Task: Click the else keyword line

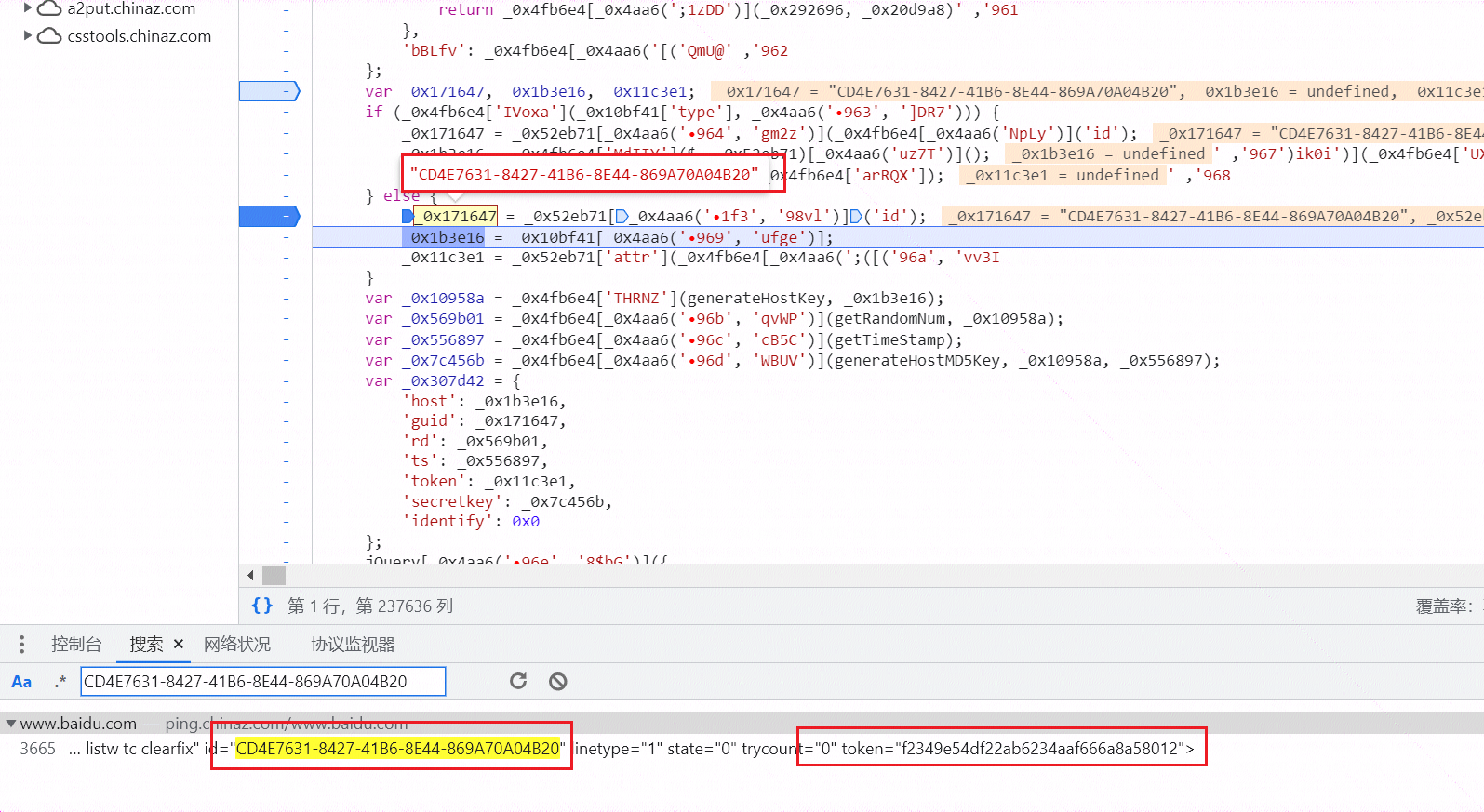Action: pos(401,196)
